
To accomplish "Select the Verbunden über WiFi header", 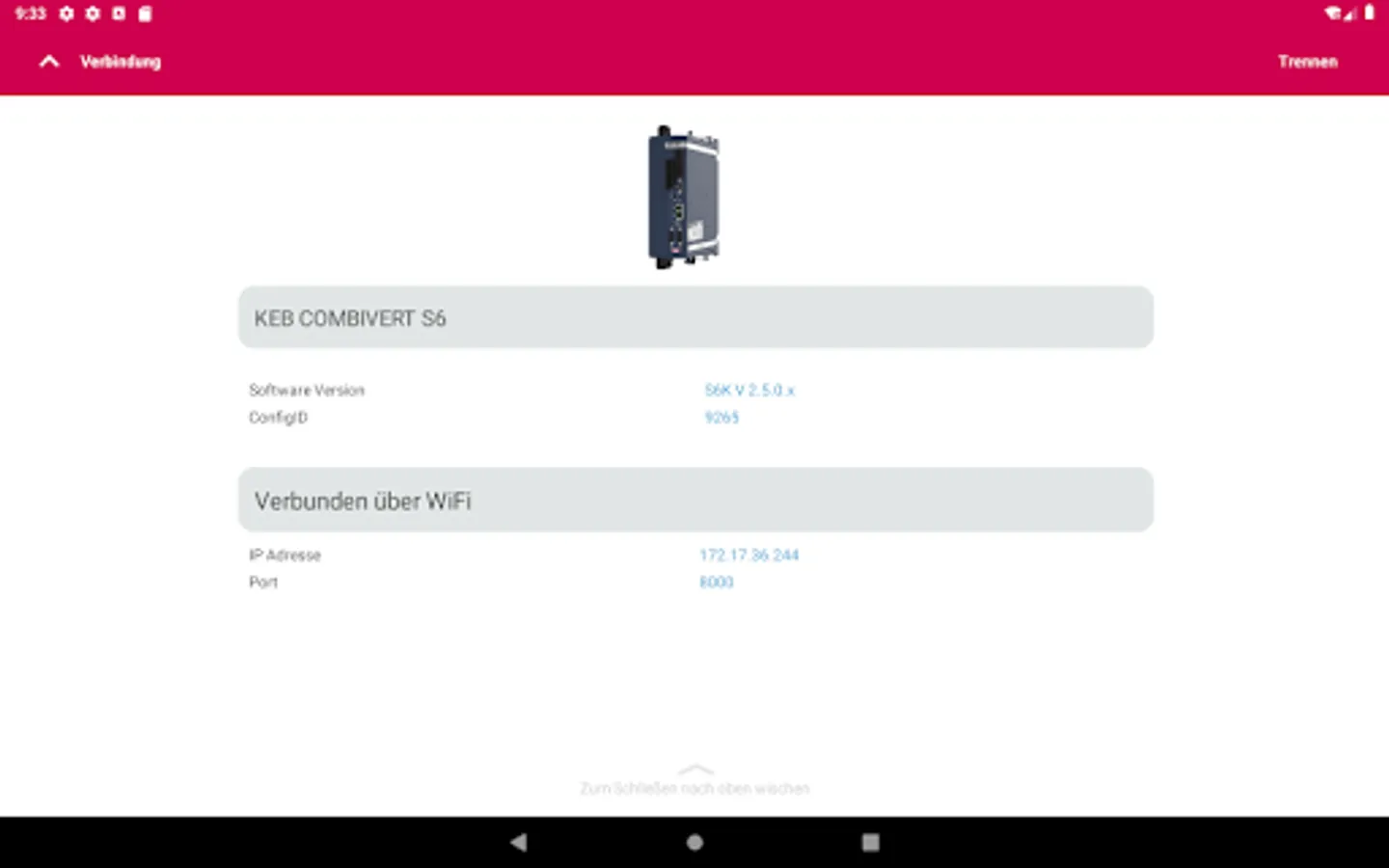I will pos(695,500).
